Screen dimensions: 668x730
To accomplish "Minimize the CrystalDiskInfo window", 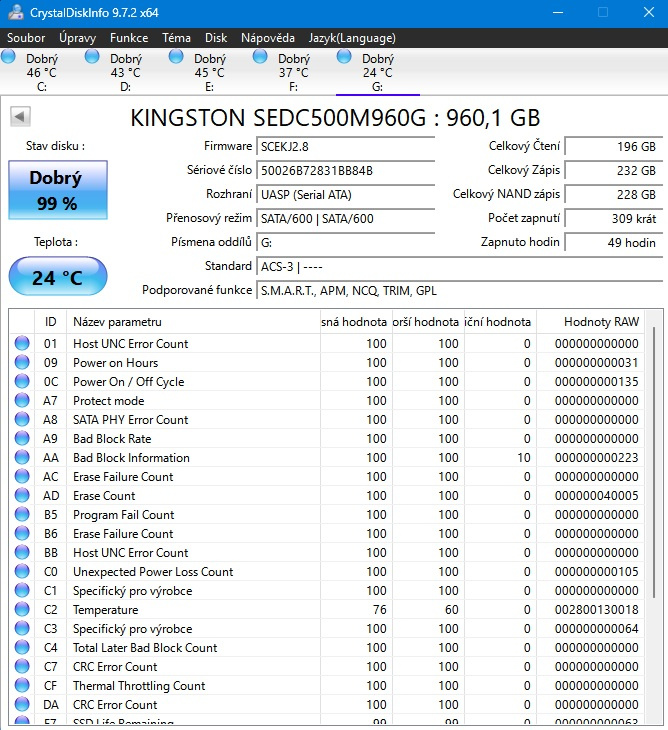I will tap(558, 13).
